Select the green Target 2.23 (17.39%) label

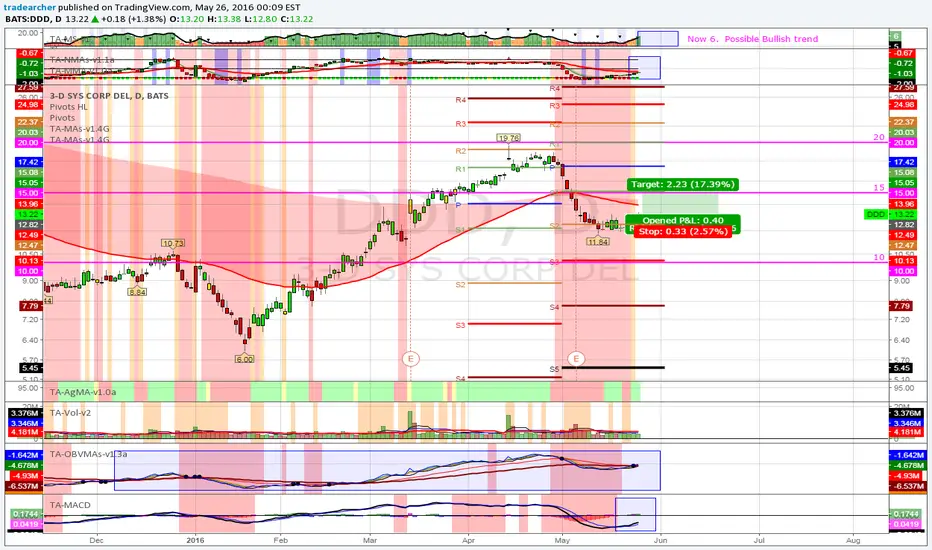[682, 184]
